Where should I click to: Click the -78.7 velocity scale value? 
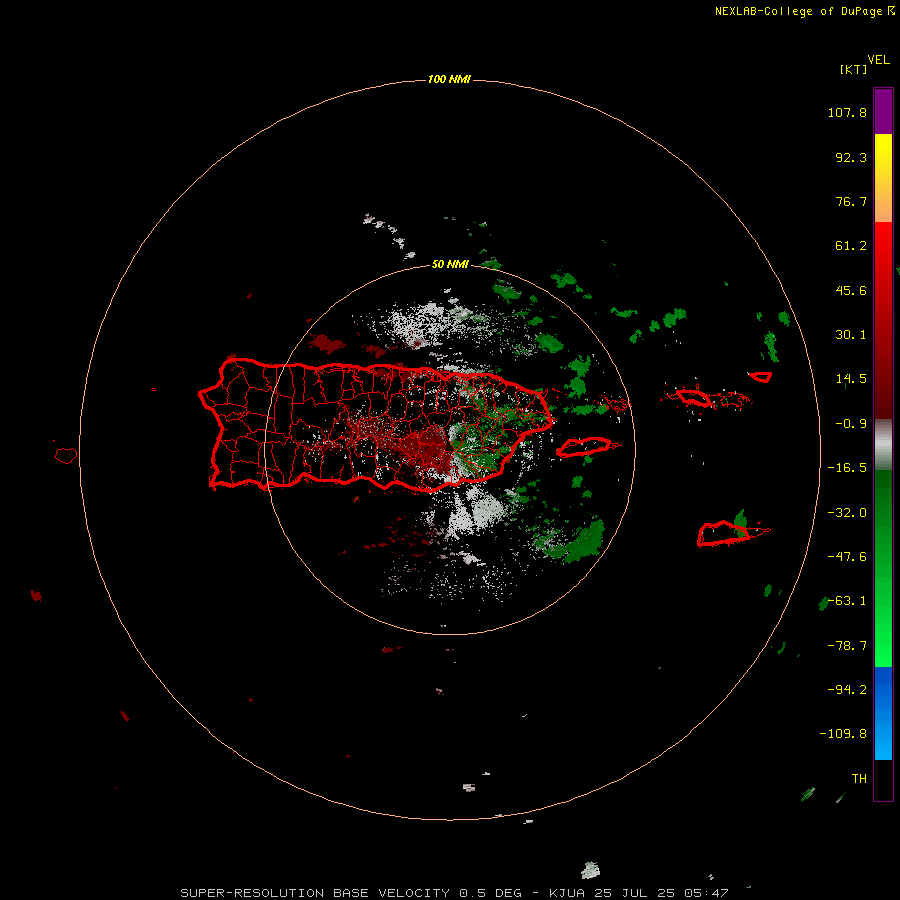[x=847, y=646]
